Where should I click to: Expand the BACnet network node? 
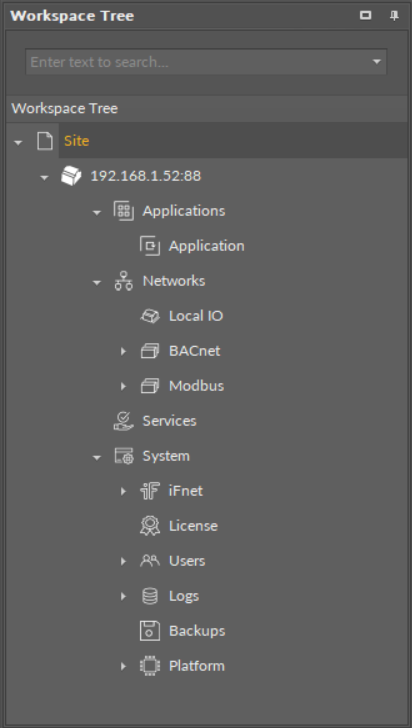click(123, 351)
